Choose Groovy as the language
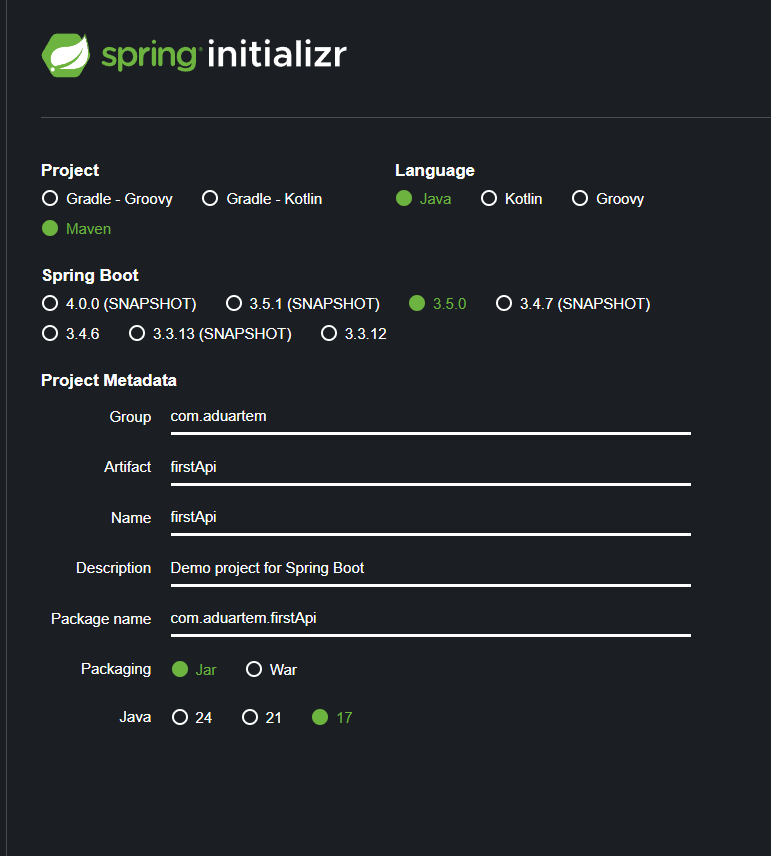 pyautogui.click(x=608, y=199)
